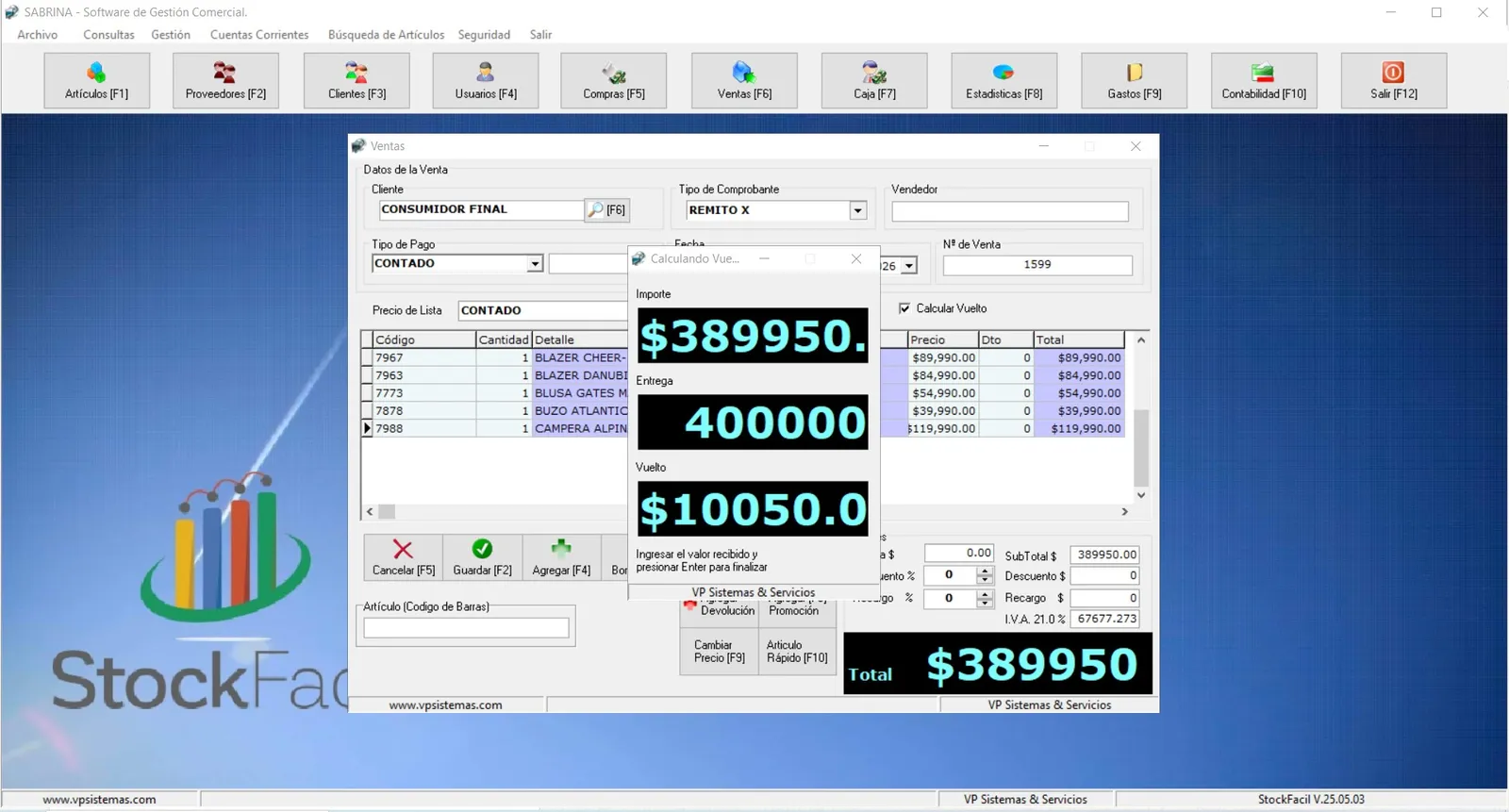Screen dimensions: 1509x812
Task: Search client with magnifier [F6] button
Action: click(606, 210)
